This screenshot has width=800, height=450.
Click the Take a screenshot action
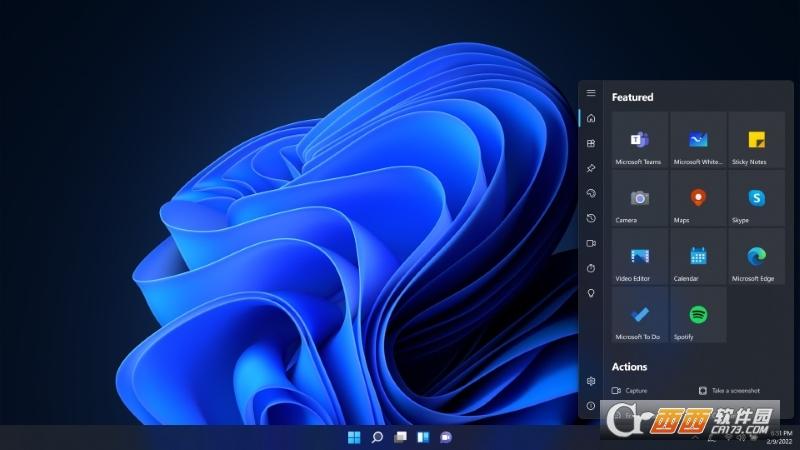point(729,391)
